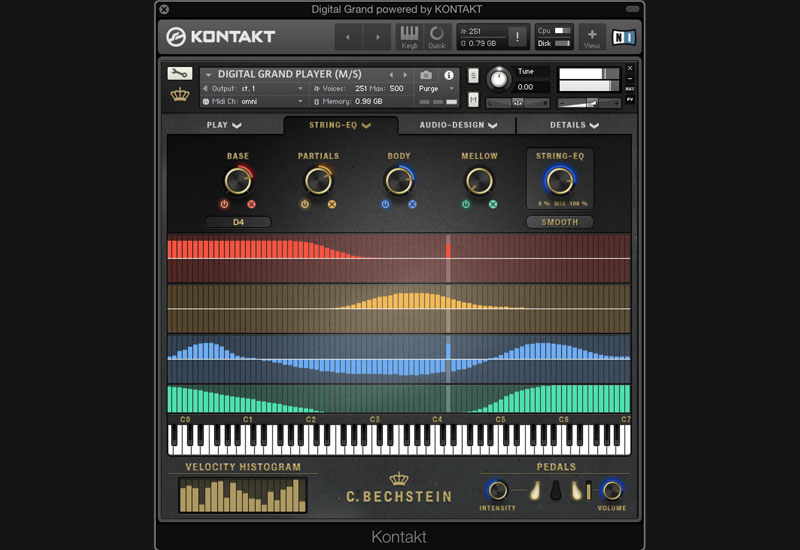Switch to the STRING-EQ tab
The image size is (800, 550).
[x=340, y=125]
